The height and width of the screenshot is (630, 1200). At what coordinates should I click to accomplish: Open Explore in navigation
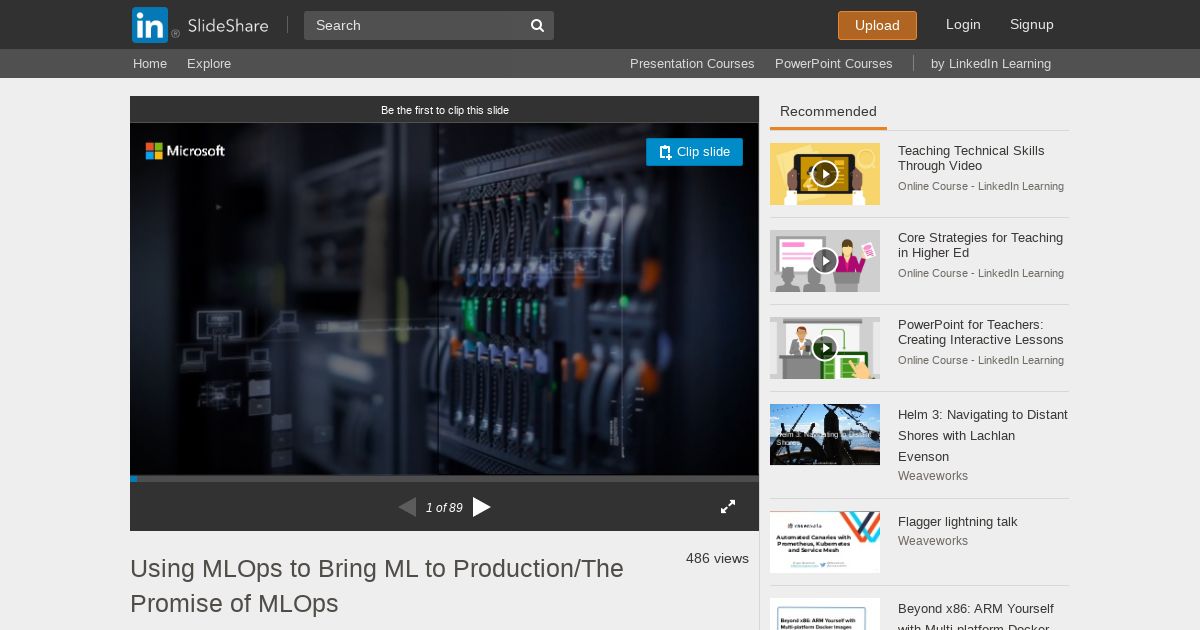[209, 64]
